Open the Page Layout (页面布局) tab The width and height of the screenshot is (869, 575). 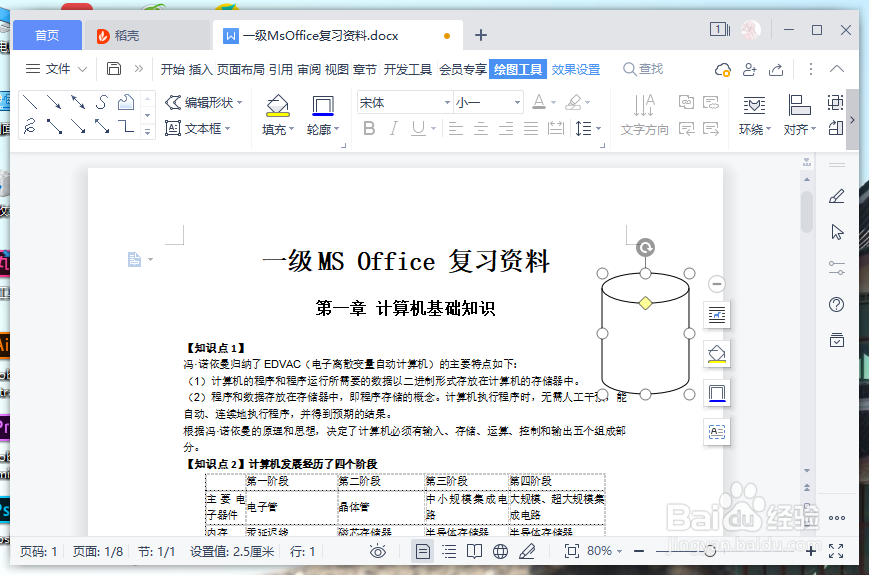(241, 69)
